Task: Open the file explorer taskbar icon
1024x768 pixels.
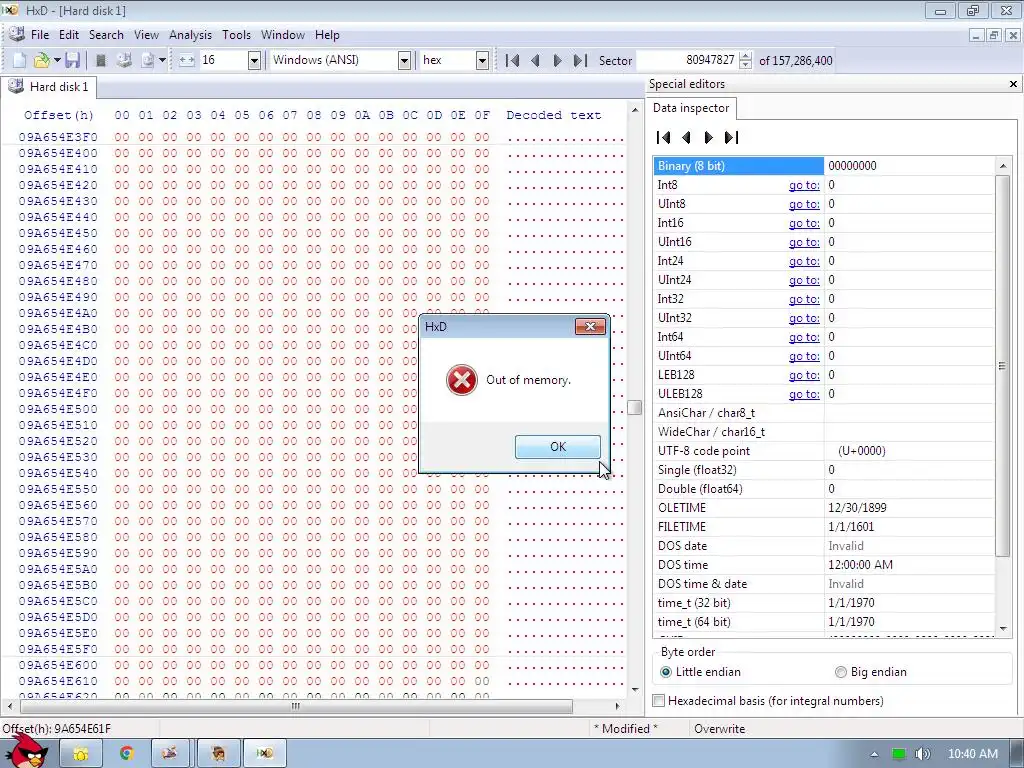Action: pos(81,754)
